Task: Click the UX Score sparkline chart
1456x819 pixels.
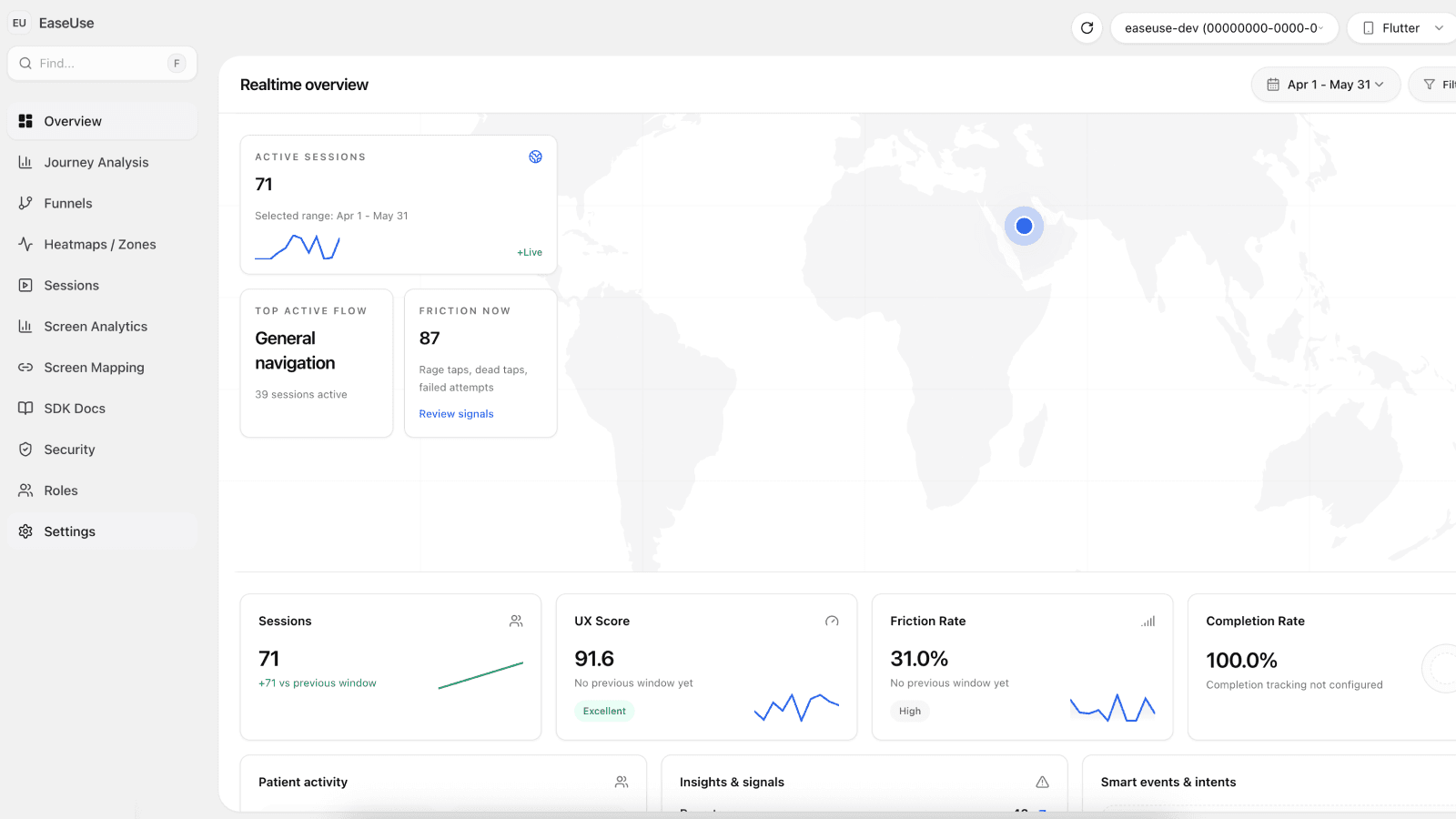Action: click(796, 707)
